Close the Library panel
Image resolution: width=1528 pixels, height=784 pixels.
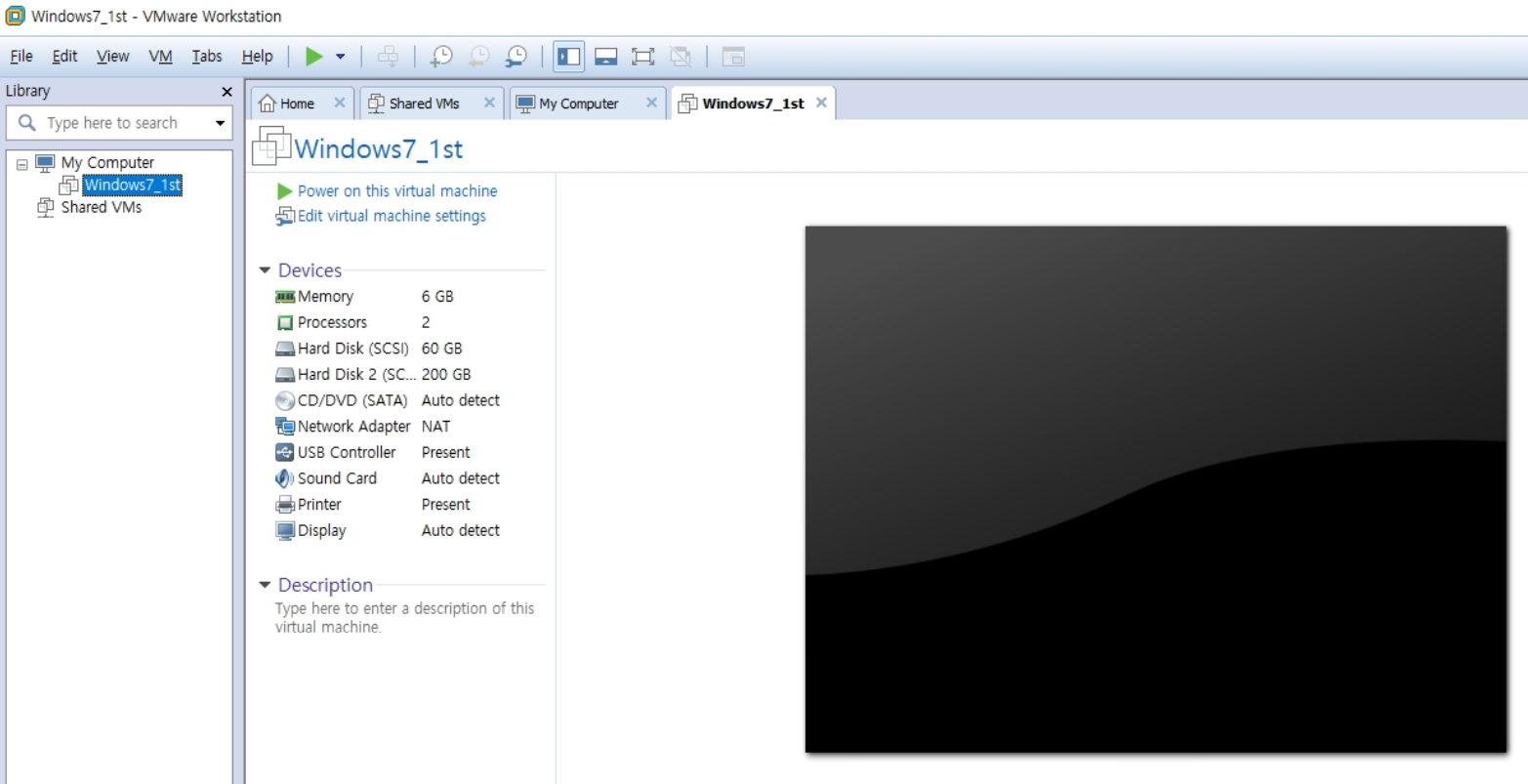pyautogui.click(x=227, y=92)
